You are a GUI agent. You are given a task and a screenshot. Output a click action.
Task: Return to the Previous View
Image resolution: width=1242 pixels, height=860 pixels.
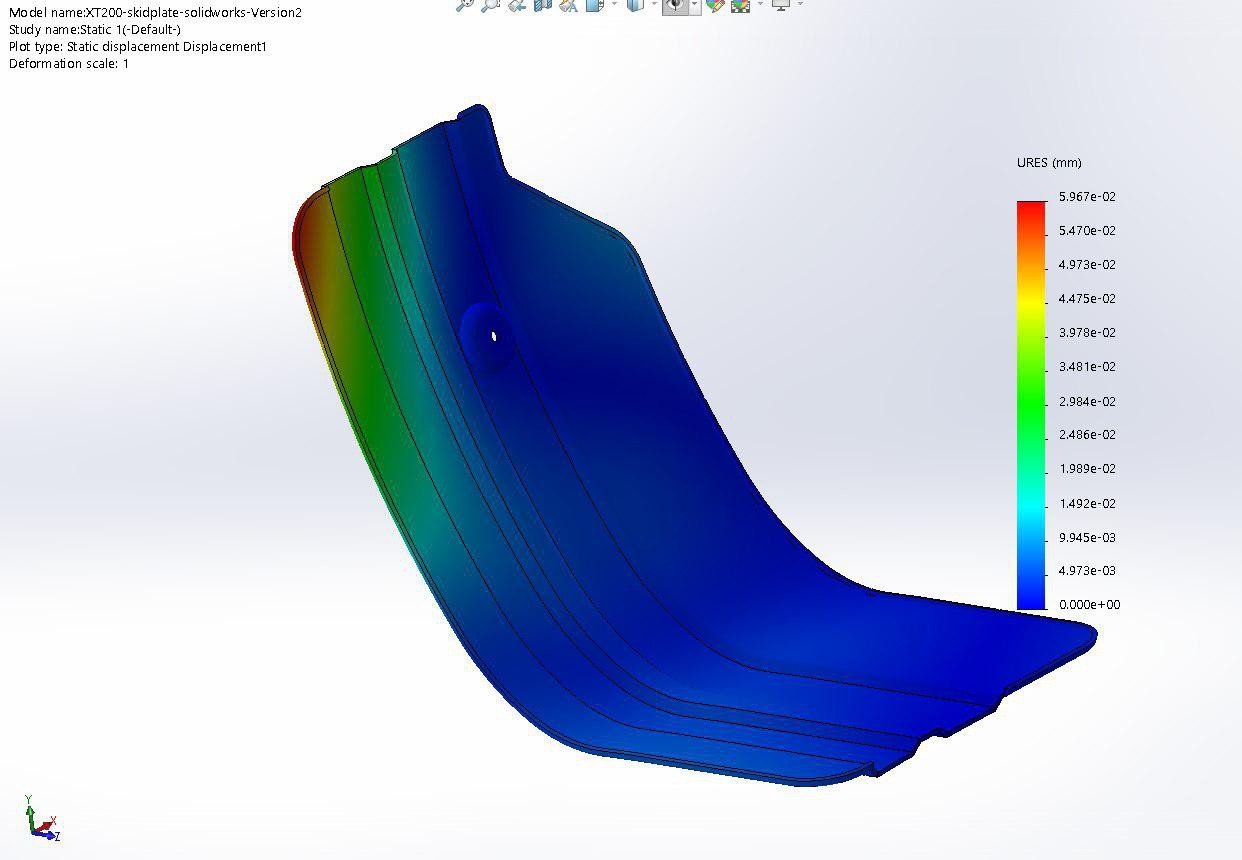[517, 5]
